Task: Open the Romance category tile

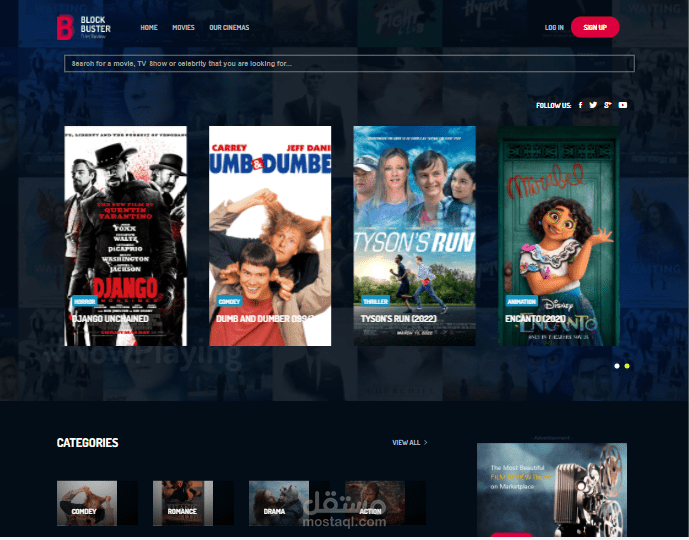Action: 193,503
